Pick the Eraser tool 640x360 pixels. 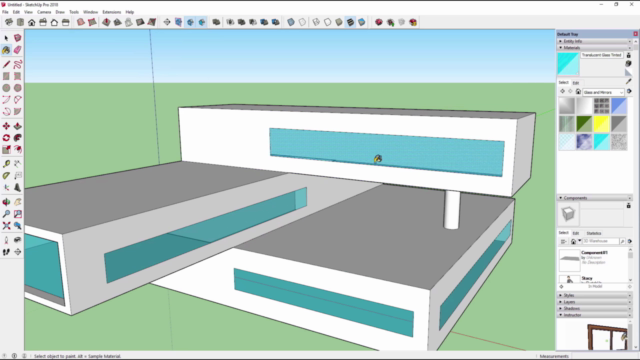point(18,50)
